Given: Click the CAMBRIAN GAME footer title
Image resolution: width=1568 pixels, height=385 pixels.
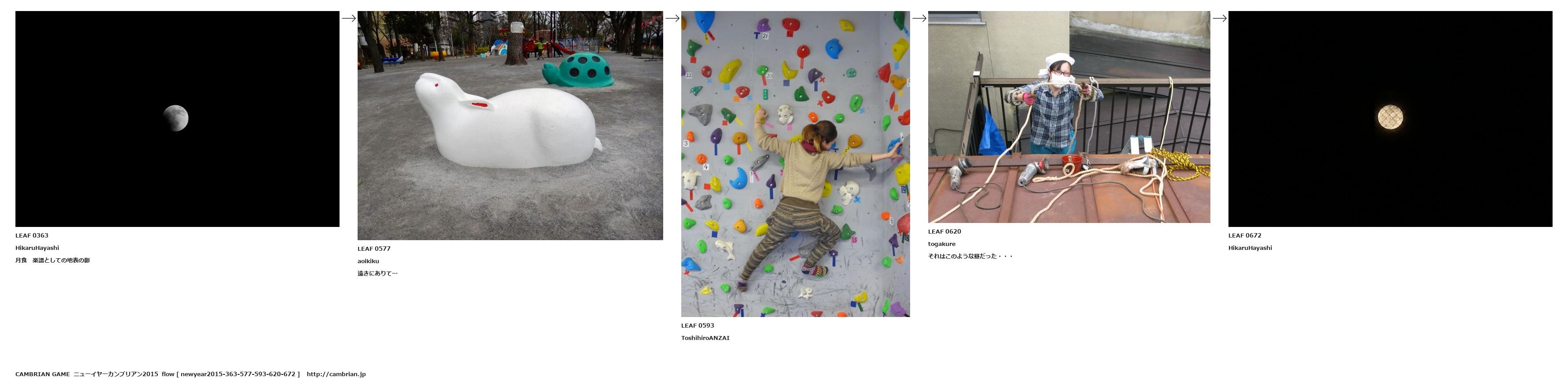Looking at the screenshot, I should (x=43, y=374).
